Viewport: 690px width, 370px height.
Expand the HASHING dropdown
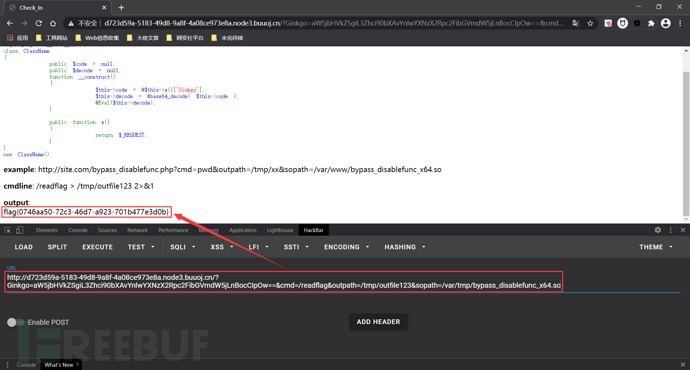click(404, 247)
